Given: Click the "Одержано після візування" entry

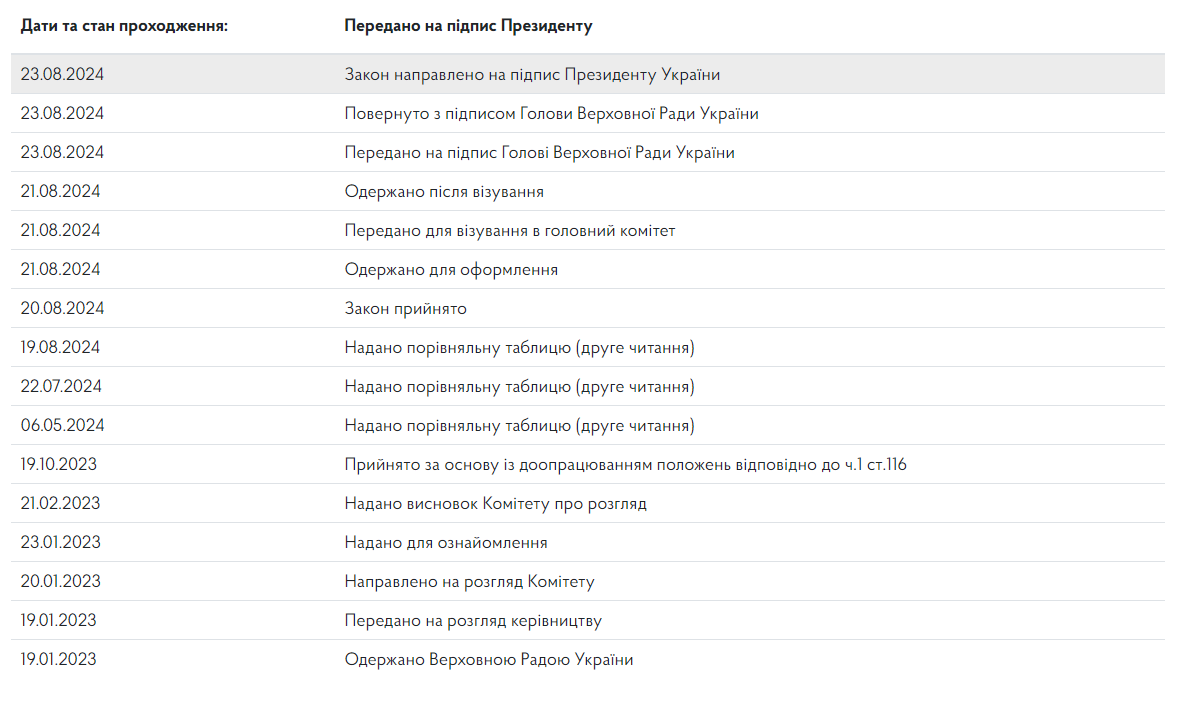Looking at the screenshot, I should (x=444, y=192).
